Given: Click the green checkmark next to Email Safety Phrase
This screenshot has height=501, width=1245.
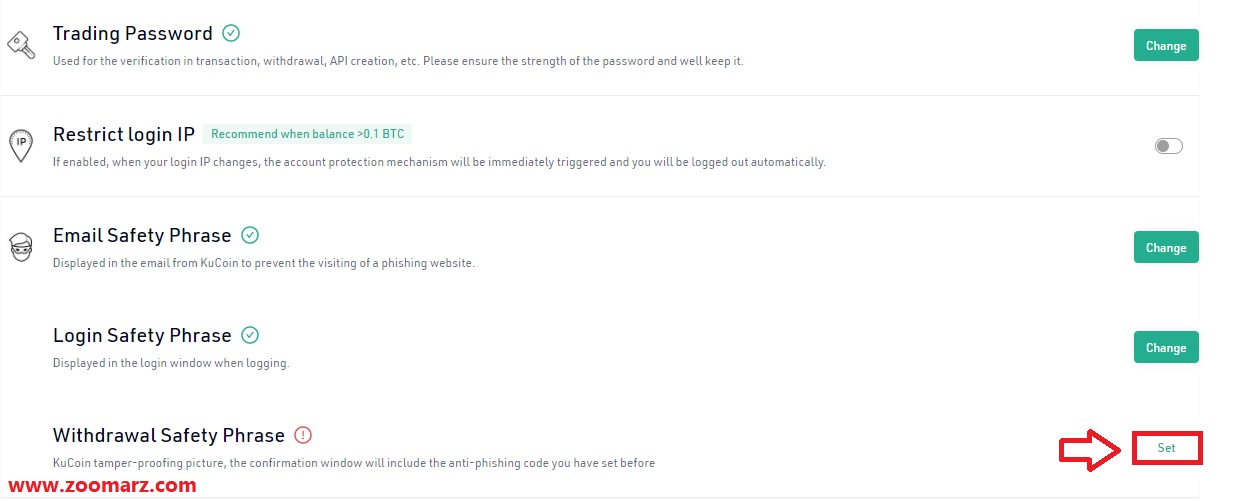Looking at the screenshot, I should tap(250, 235).
